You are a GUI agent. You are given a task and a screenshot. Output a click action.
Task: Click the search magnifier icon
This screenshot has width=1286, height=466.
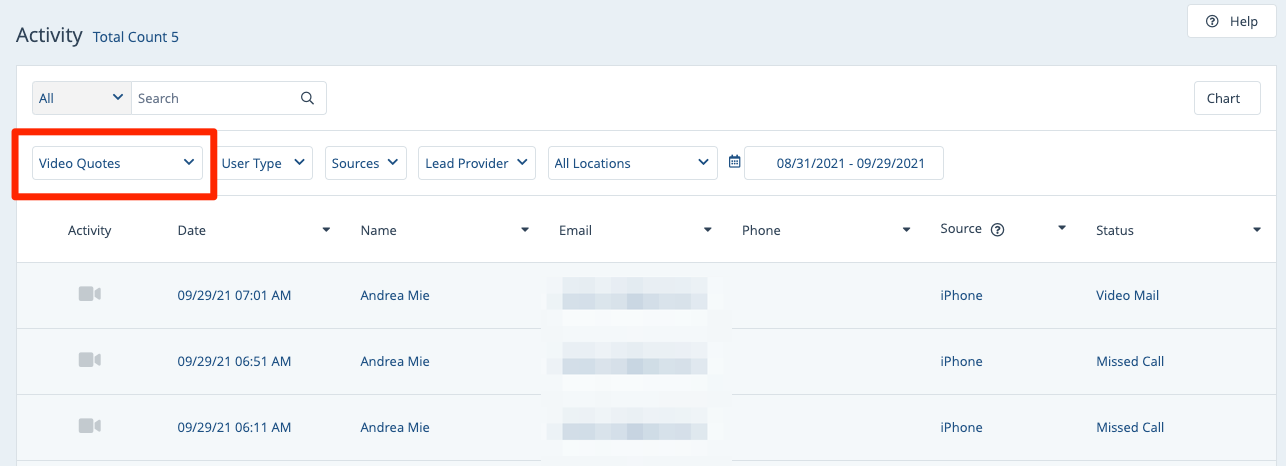click(x=307, y=98)
